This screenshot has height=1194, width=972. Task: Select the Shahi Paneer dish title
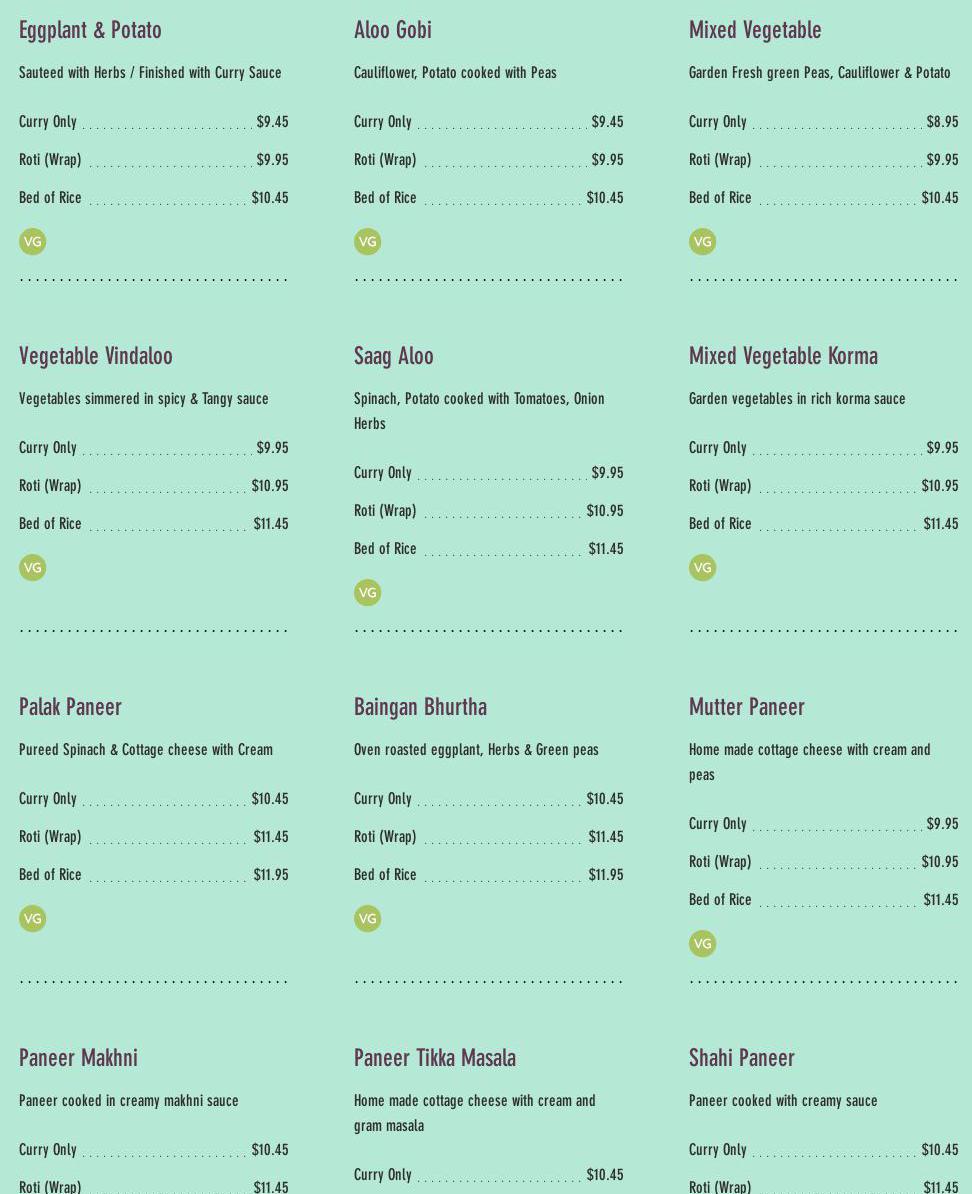[x=742, y=1057]
